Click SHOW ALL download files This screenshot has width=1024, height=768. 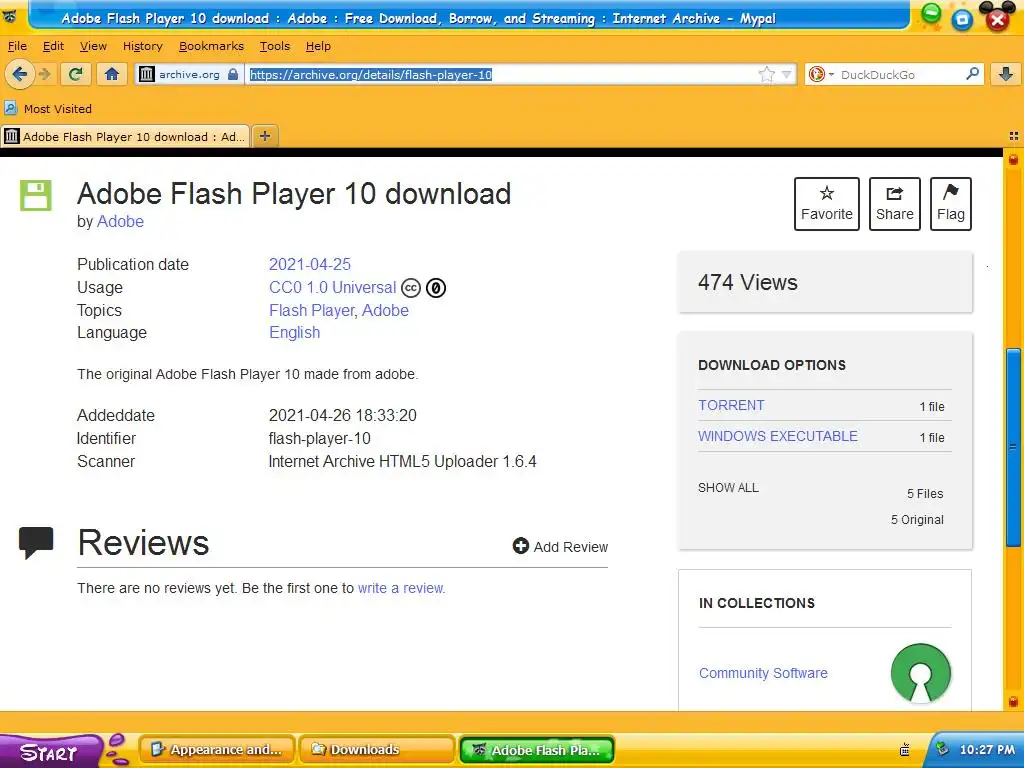pos(728,488)
